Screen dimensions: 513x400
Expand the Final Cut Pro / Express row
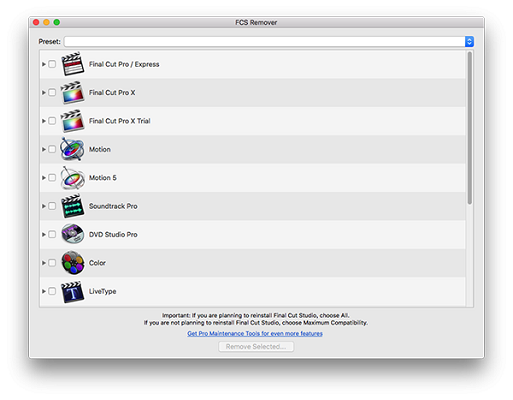[44, 64]
